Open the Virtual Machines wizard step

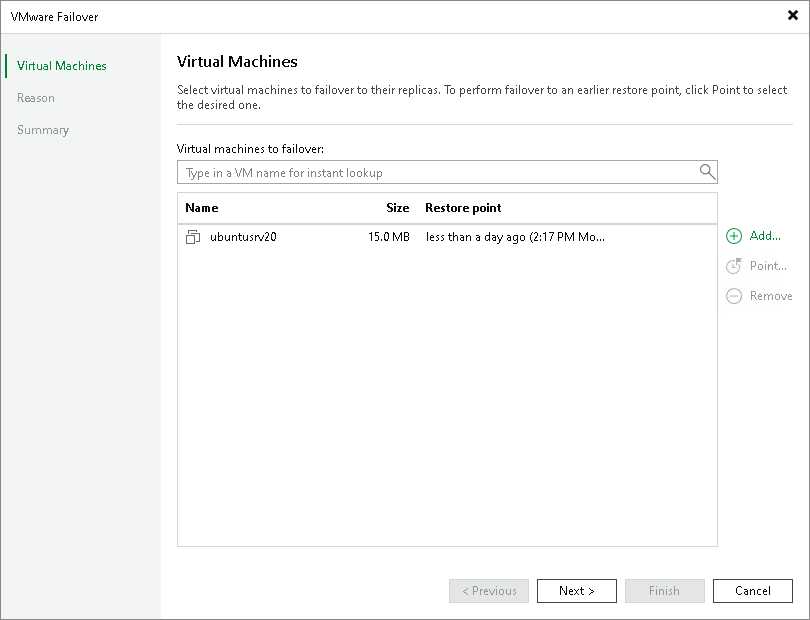tap(61, 66)
